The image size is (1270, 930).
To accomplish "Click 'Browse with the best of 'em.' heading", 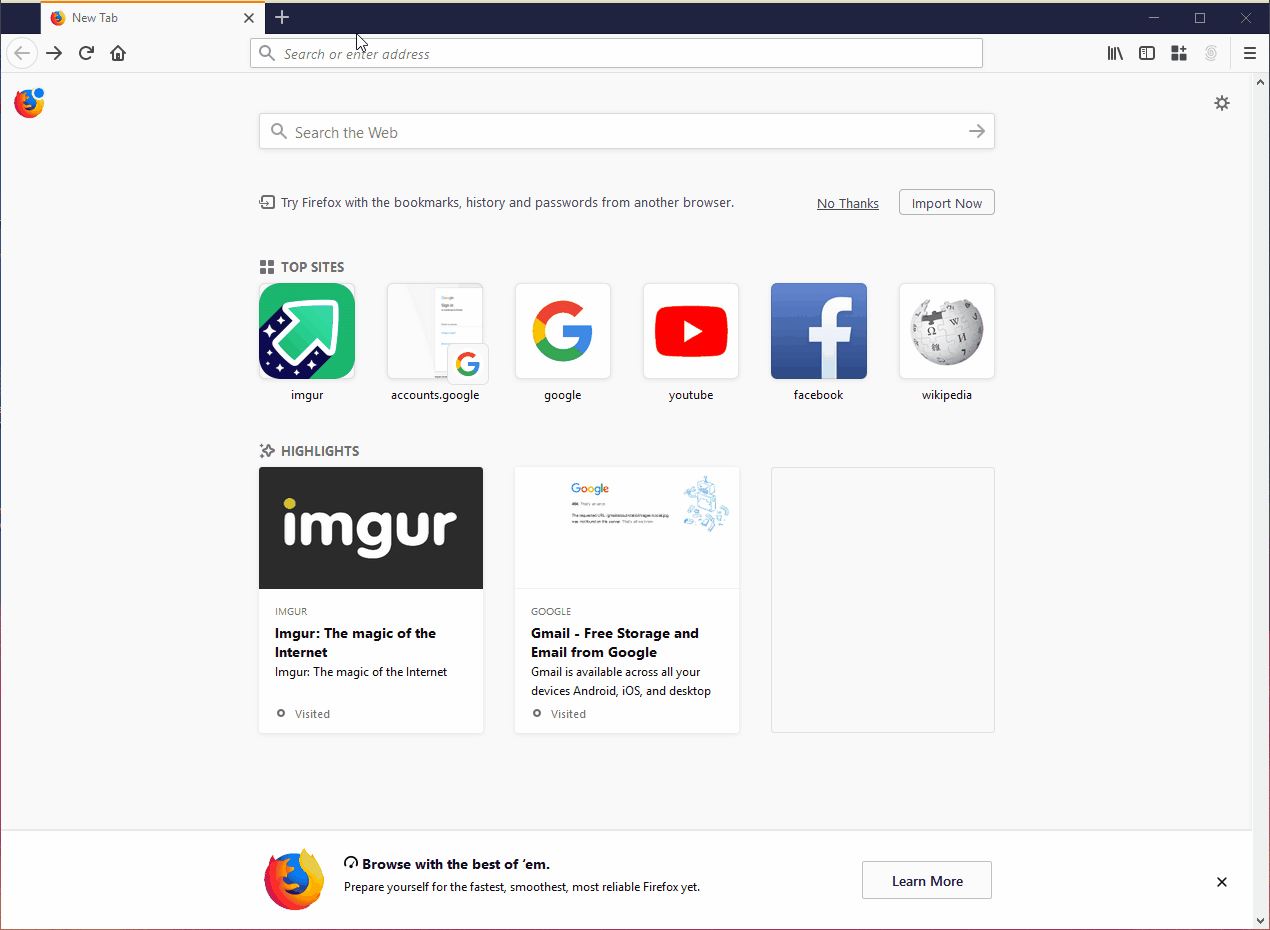I will tap(456, 864).
